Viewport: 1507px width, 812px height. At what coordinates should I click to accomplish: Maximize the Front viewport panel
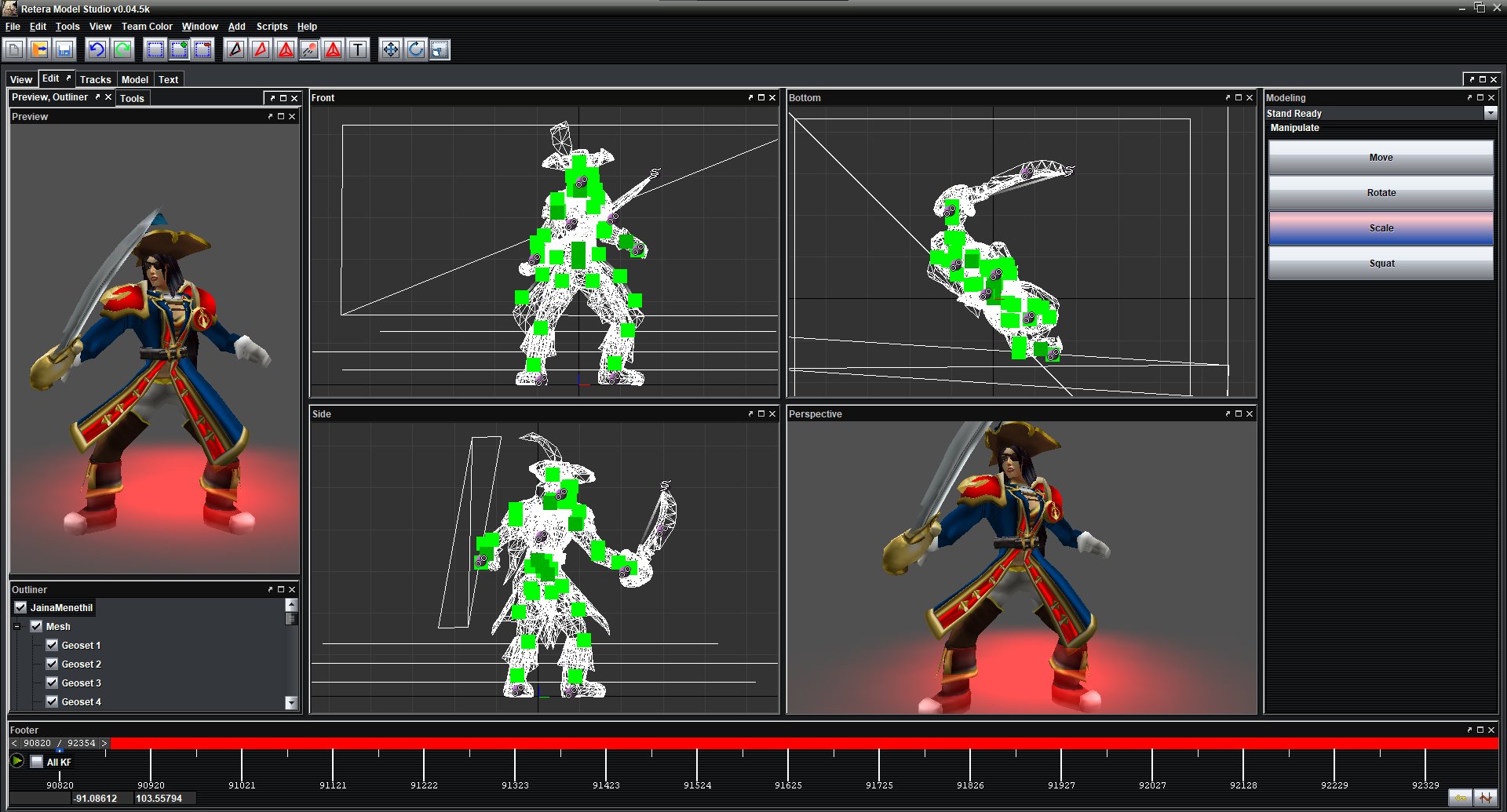[761, 98]
